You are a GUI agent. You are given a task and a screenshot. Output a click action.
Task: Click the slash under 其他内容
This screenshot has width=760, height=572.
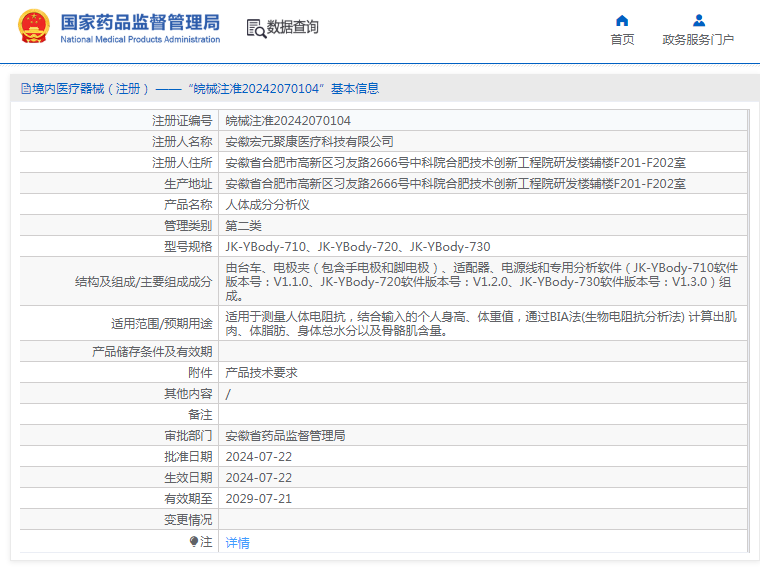click(228, 394)
